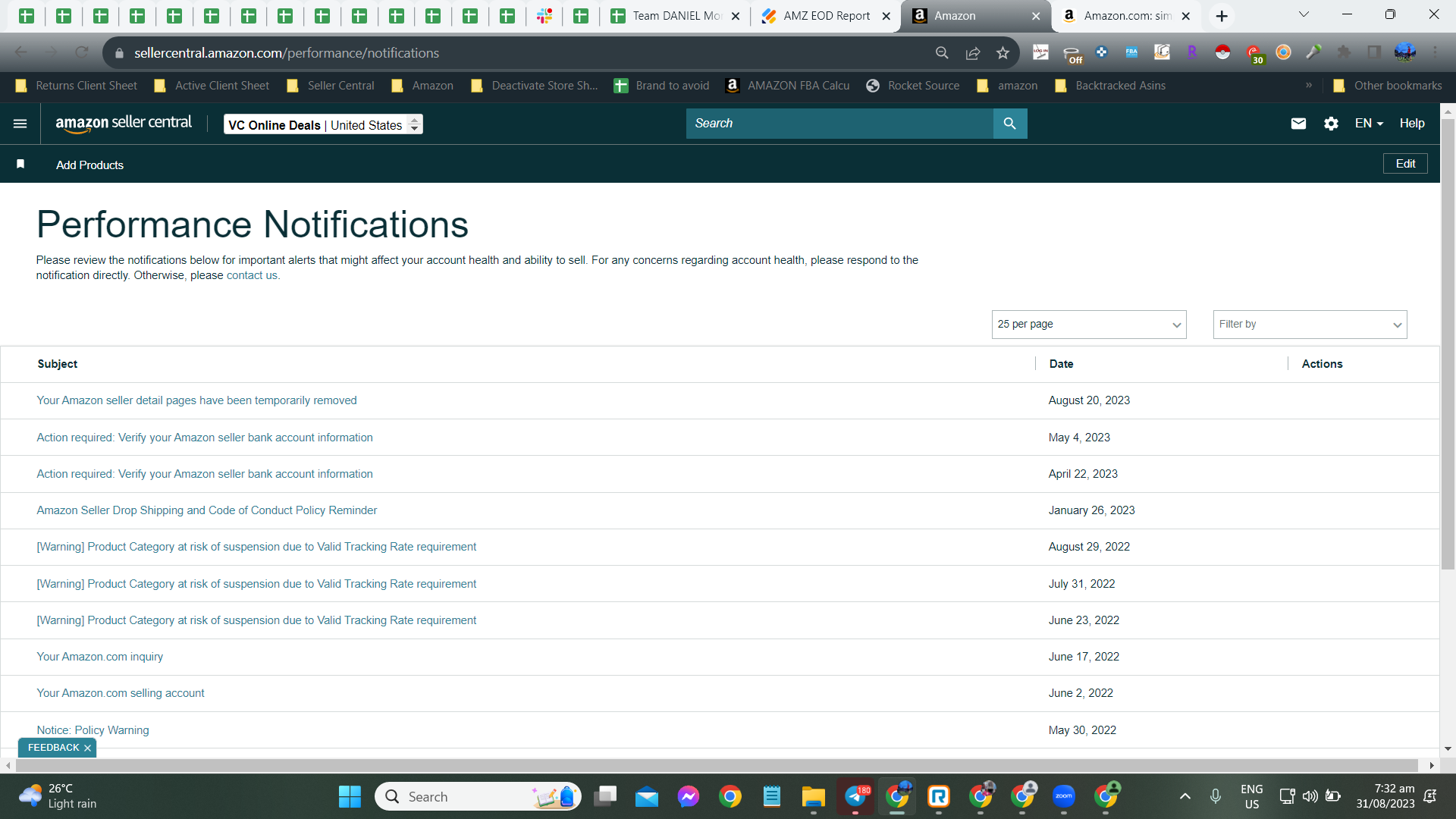Screen dimensions: 1456x819
Task: Open the Returns Client Sheet bookmark
Action: (x=77, y=86)
